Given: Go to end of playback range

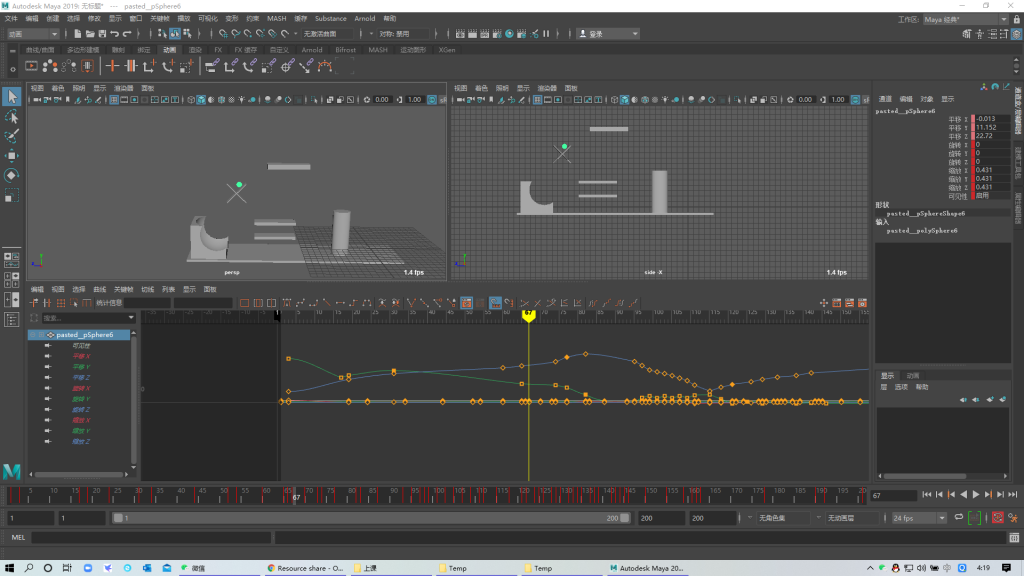Looking at the screenshot, I should 1013,495.
